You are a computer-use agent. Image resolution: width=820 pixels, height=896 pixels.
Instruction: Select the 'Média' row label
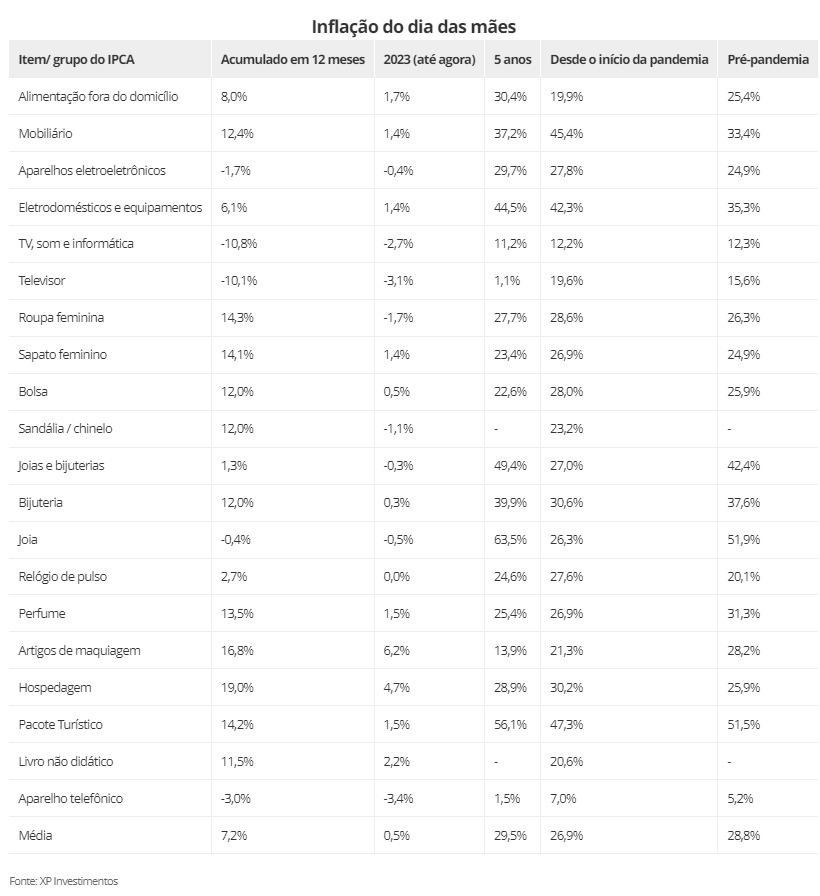point(35,835)
